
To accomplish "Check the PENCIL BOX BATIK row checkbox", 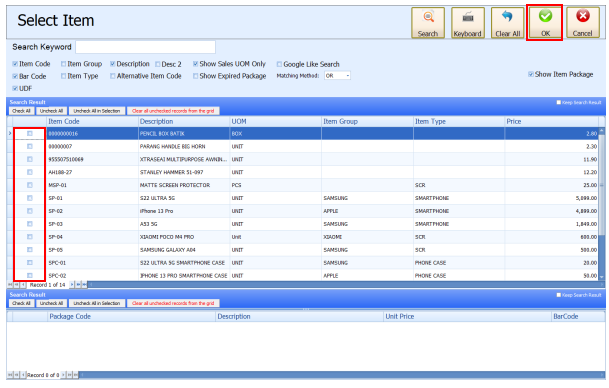I will tap(30, 134).
